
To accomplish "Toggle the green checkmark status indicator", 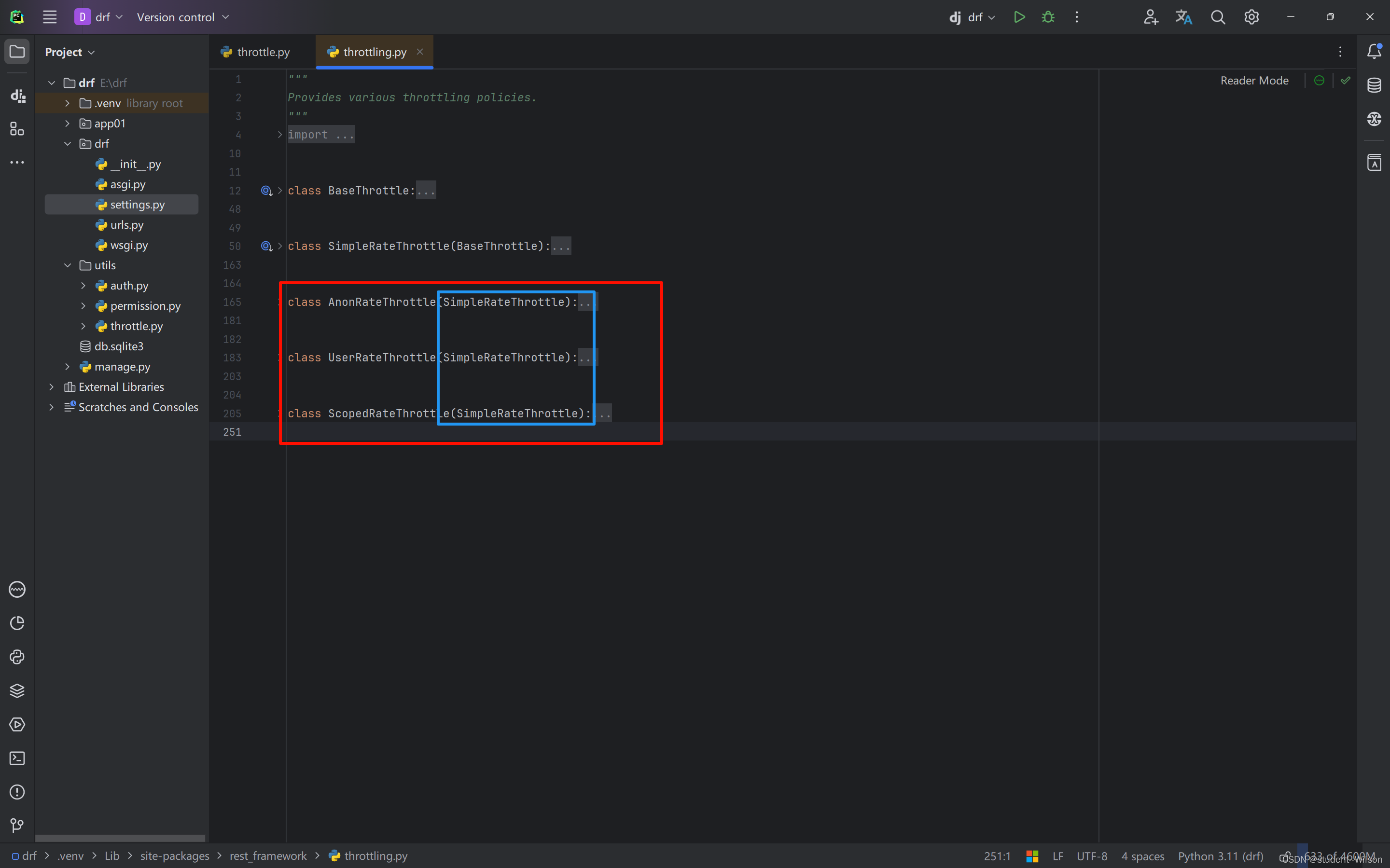I will (1346, 80).
